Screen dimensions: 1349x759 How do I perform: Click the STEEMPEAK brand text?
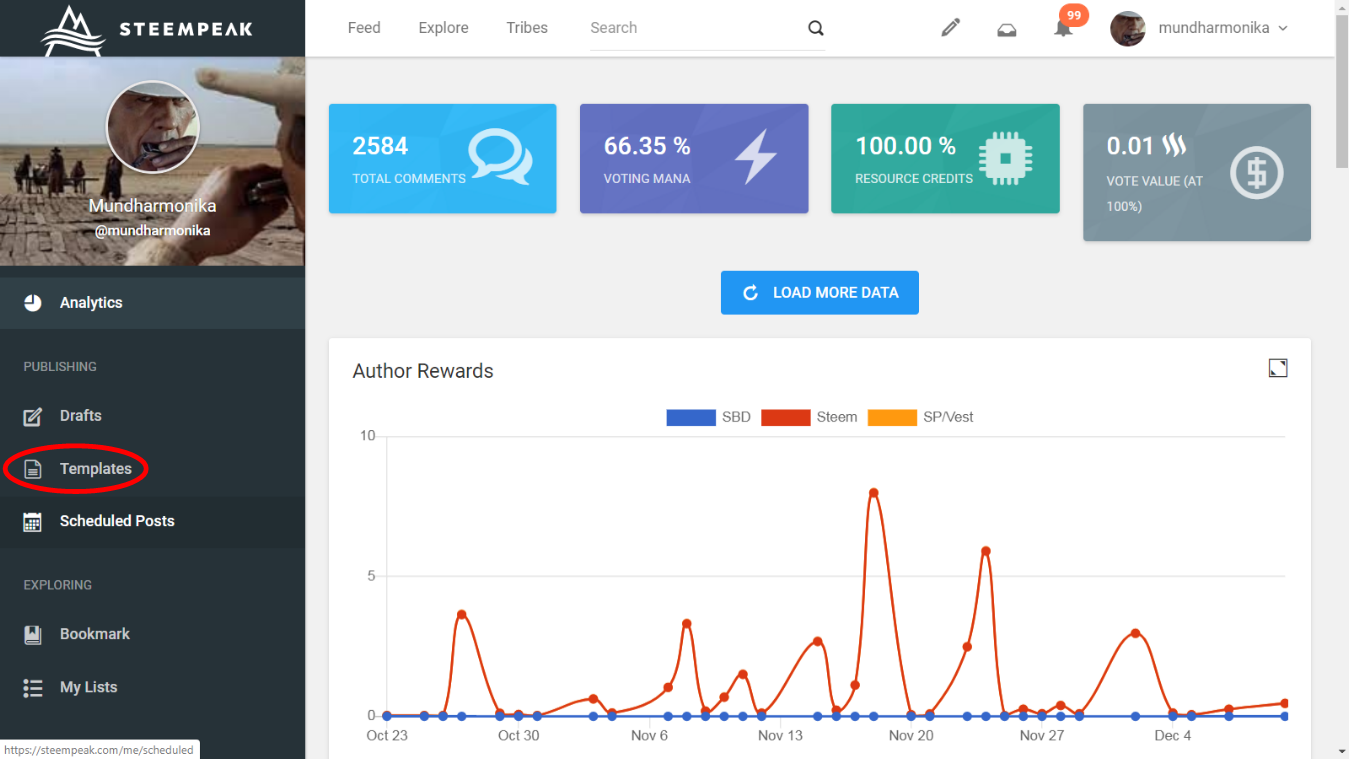tap(186, 29)
